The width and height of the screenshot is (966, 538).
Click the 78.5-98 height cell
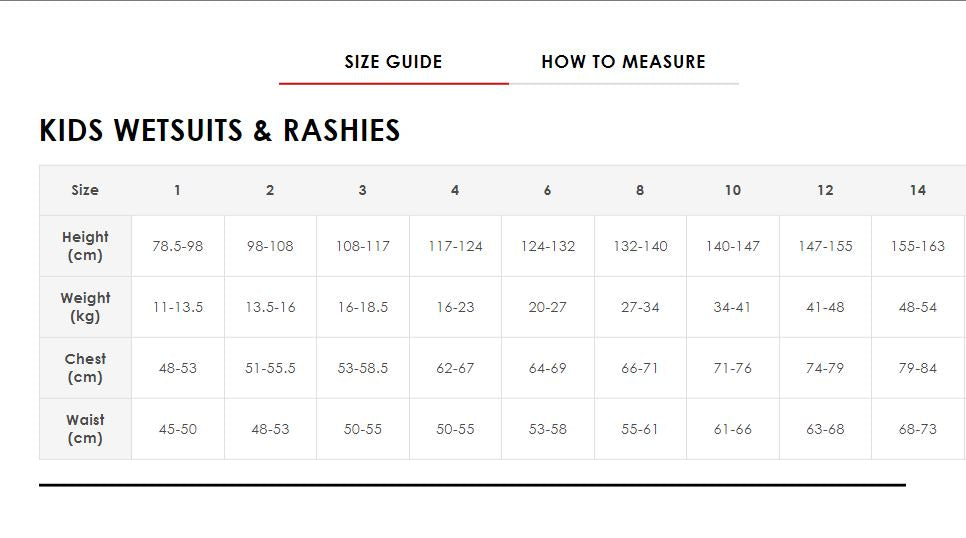[x=177, y=246]
